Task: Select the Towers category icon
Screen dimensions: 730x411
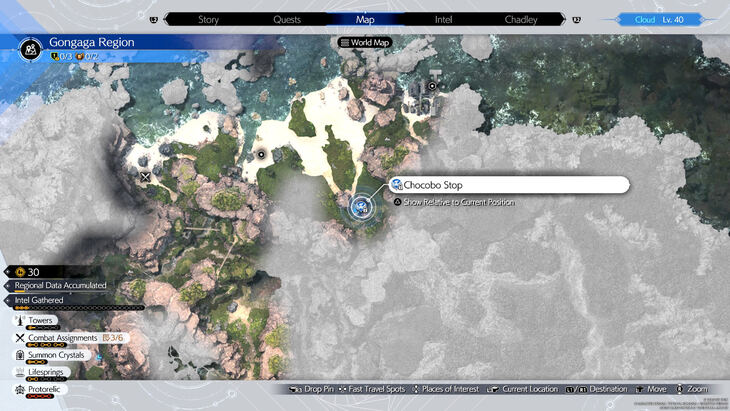Action: coord(19,319)
